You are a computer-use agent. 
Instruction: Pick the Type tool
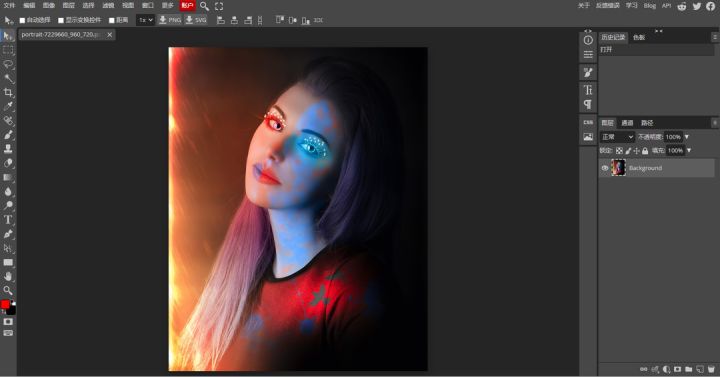pos(8,219)
